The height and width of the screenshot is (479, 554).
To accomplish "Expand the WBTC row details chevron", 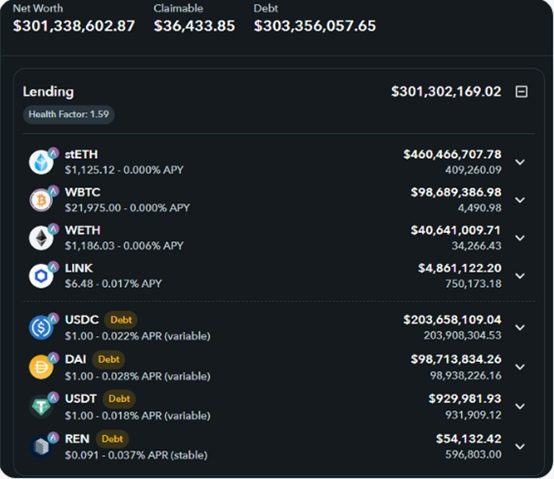I will pos(520,200).
